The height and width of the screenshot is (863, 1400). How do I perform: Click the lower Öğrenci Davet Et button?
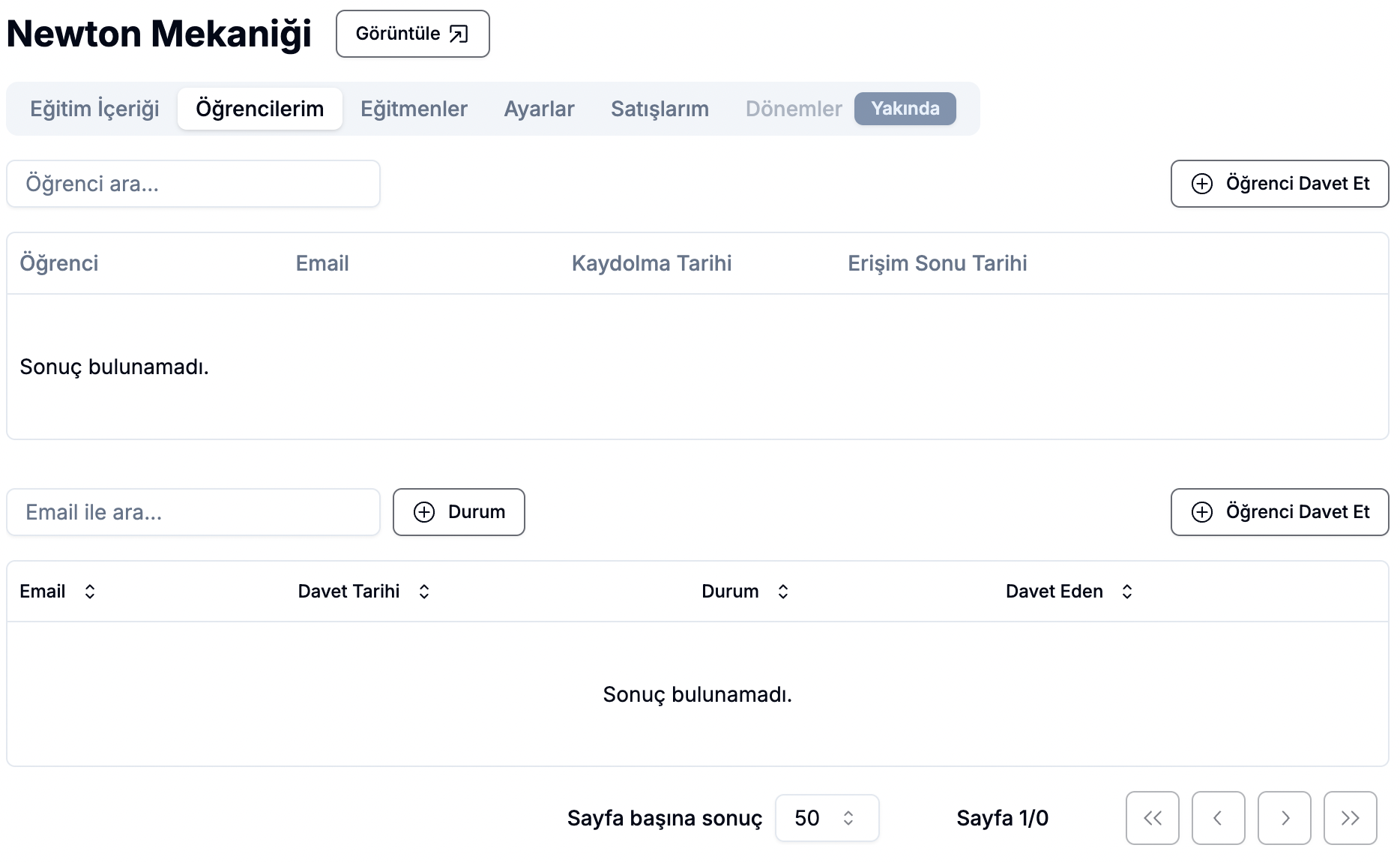(1279, 512)
